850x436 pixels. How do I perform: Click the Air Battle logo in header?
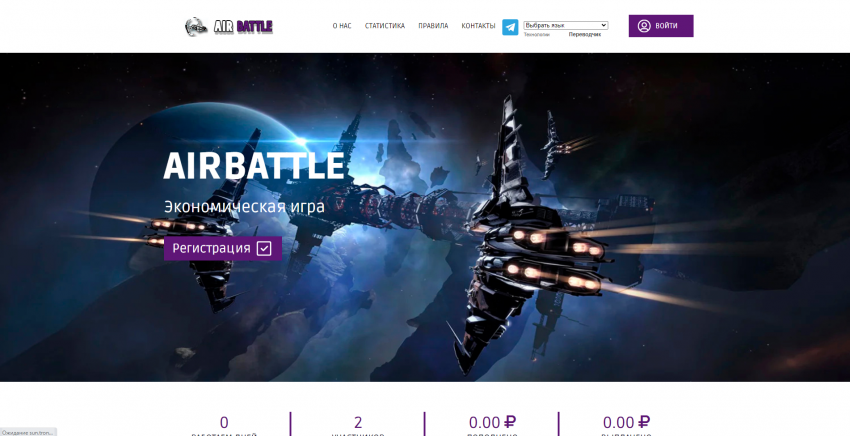[229, 26]
